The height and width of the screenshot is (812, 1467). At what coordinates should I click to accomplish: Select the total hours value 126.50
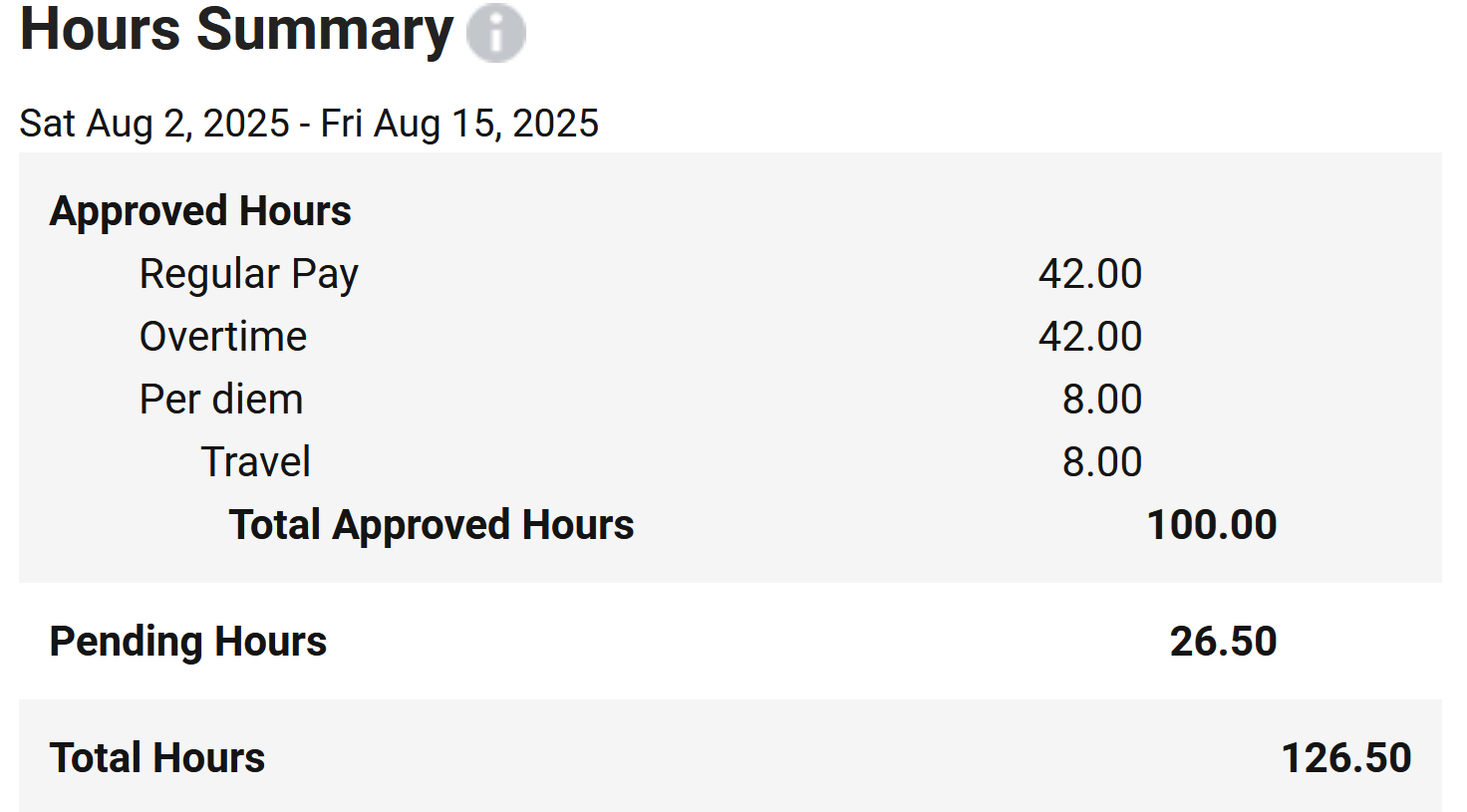[1346, 758]
